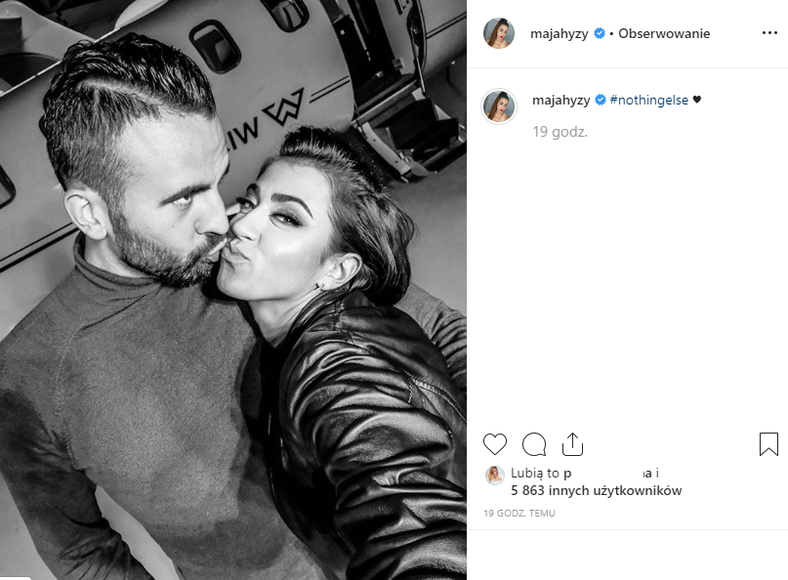Click the small liker avatar thumbnail
The width and height of the screenshot is (788, 580).
[x=495, y=475]
